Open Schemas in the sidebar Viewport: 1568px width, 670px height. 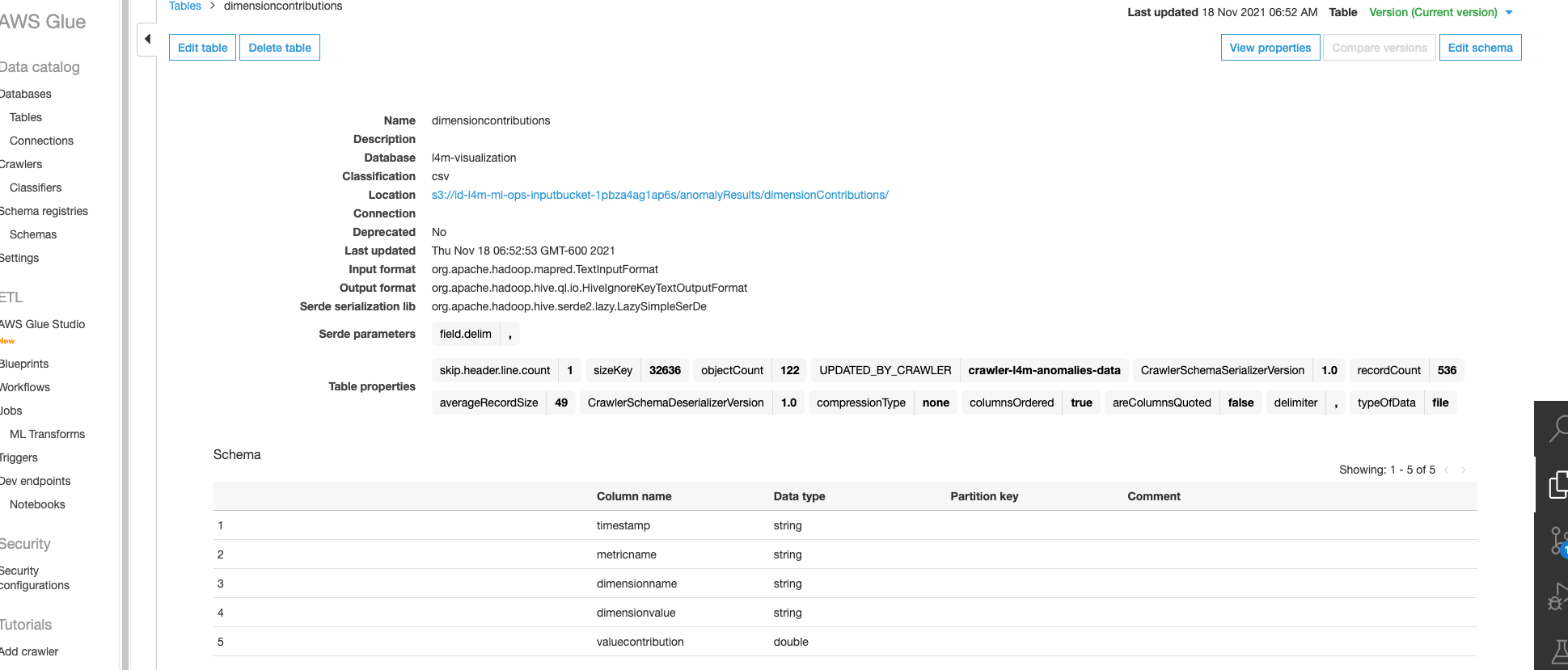[x=33, y=234]
